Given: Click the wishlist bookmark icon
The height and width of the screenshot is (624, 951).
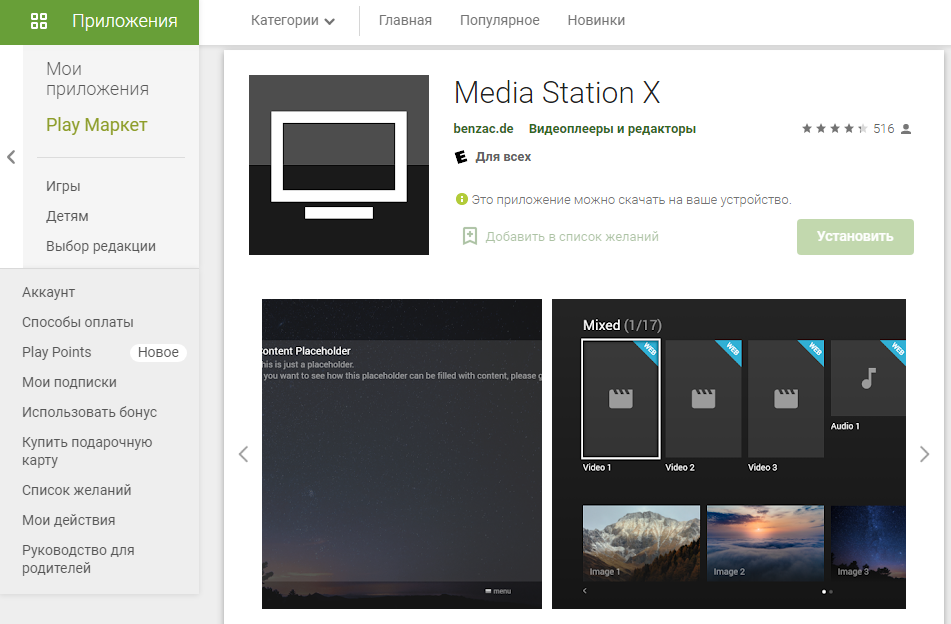Looking at the screenshot, I should pos(469,237).
